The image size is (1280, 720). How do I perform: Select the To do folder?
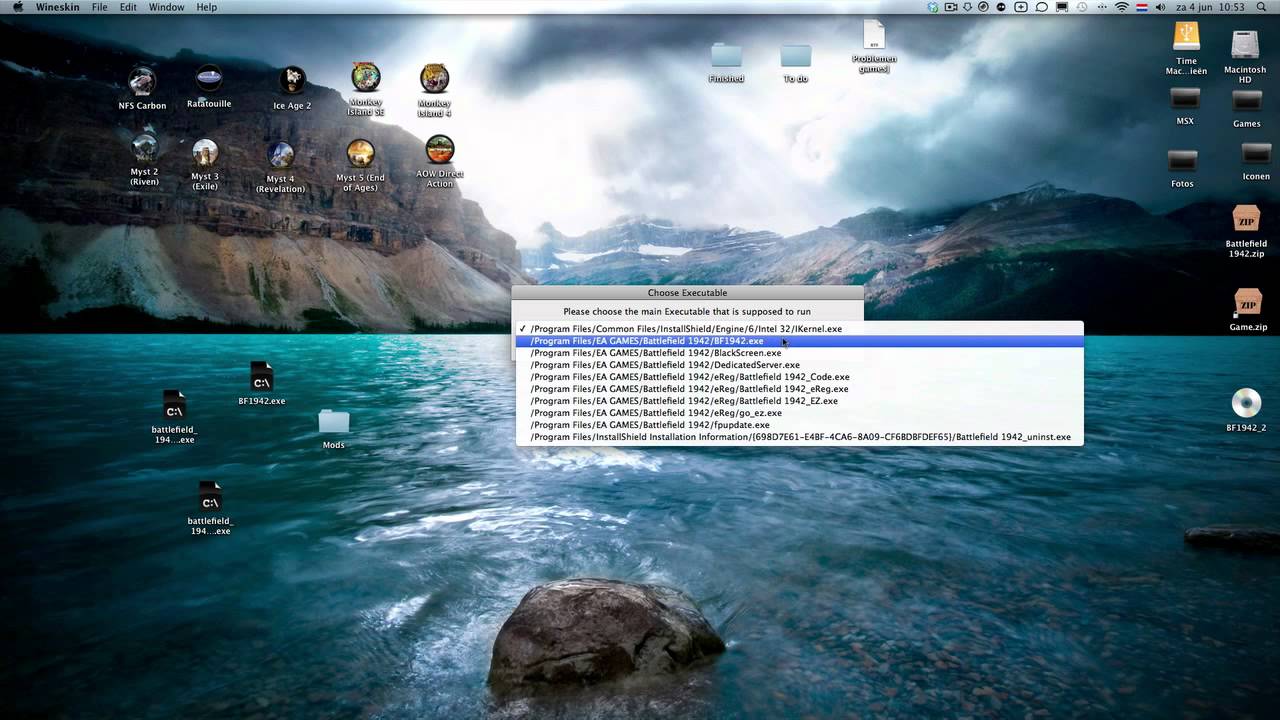pos(796,56)
